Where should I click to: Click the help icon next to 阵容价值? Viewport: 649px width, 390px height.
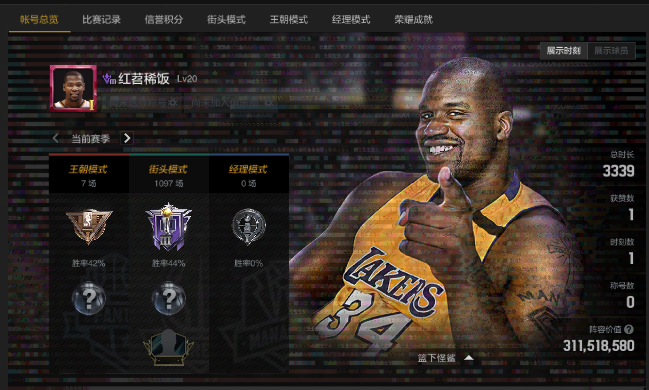coord(629,329)
